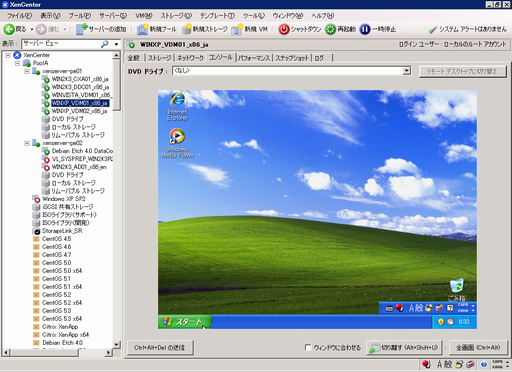Open the VM menu
This screenshot has width=512, height=372.
[x=144, y=16]
